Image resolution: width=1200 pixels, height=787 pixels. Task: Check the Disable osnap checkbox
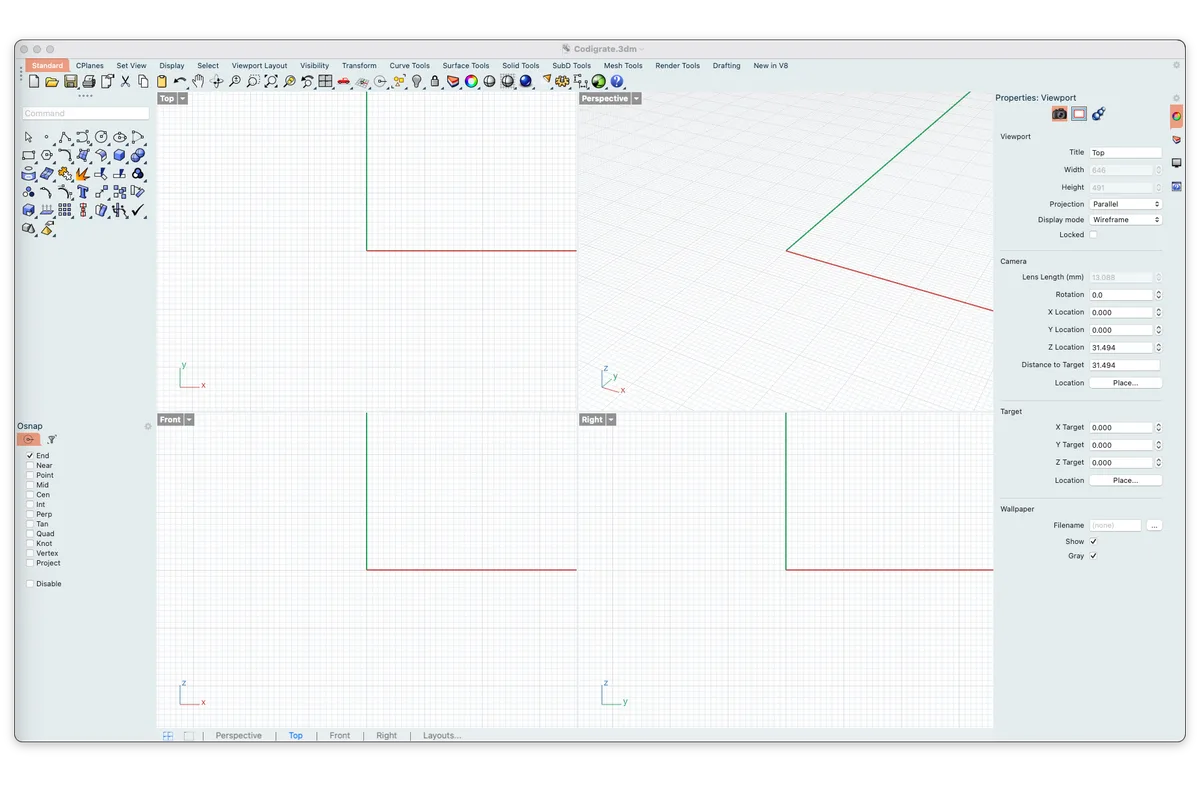tap(30, 584)
